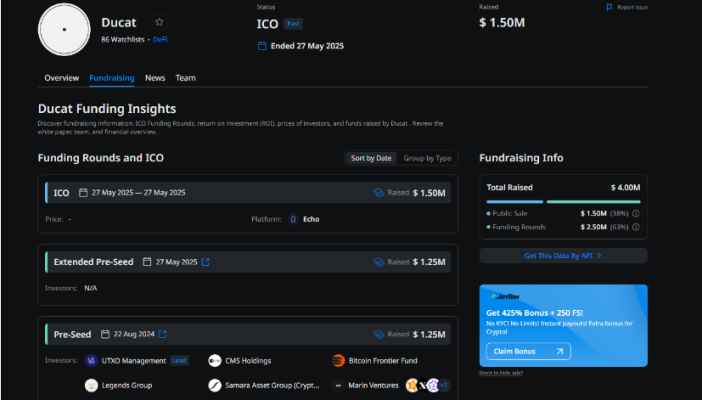
Task: Expand the +1 more investors badge
Action: (444, 384)
